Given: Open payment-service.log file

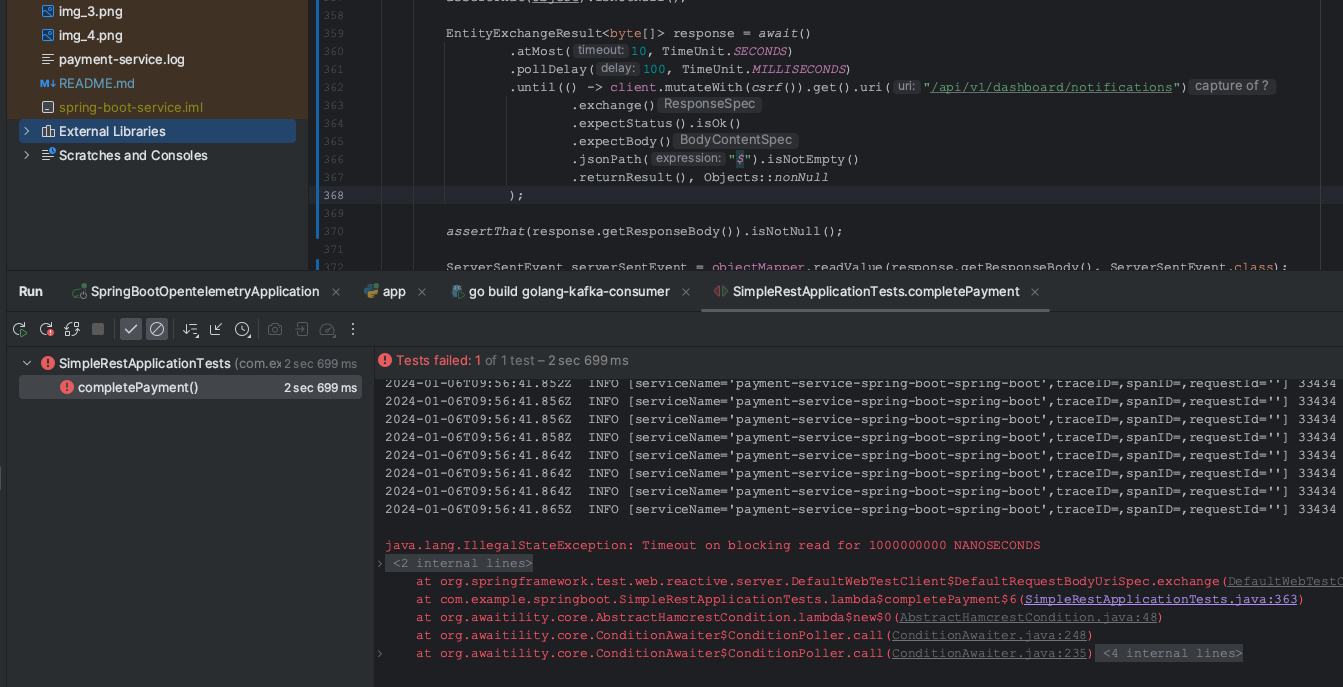Looking at the screenshot, I should click(121, 59).
